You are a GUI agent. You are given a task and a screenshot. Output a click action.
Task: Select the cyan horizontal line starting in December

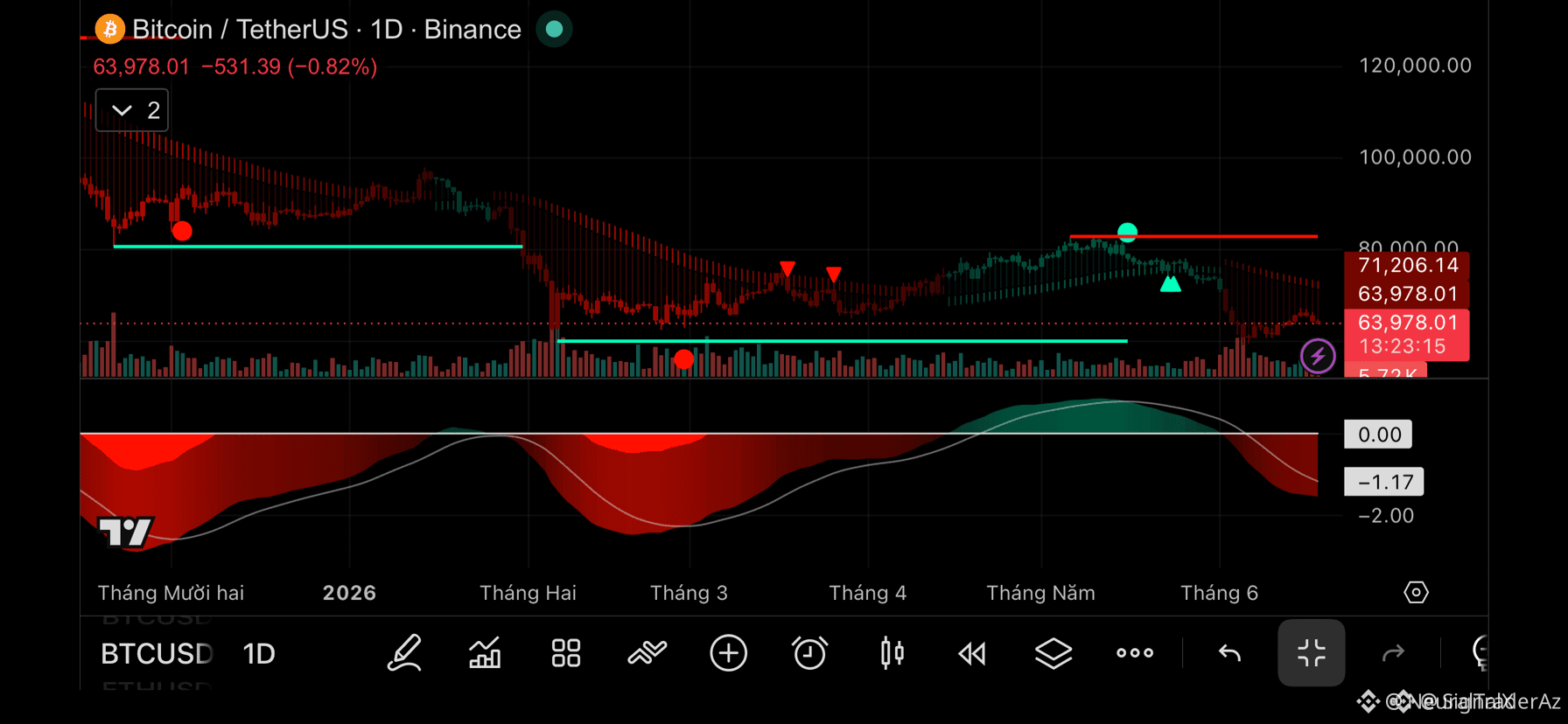pos(318,247)
